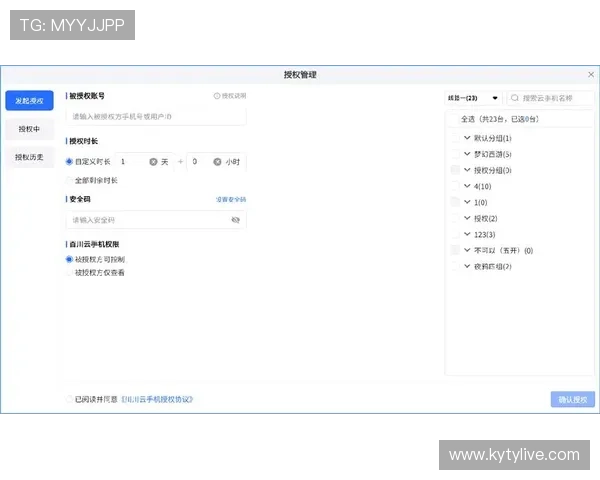The width and height of the screenshot is (600, 480).
Task: Click the 梦幻西游(5) group label
Action: [493, 154]
